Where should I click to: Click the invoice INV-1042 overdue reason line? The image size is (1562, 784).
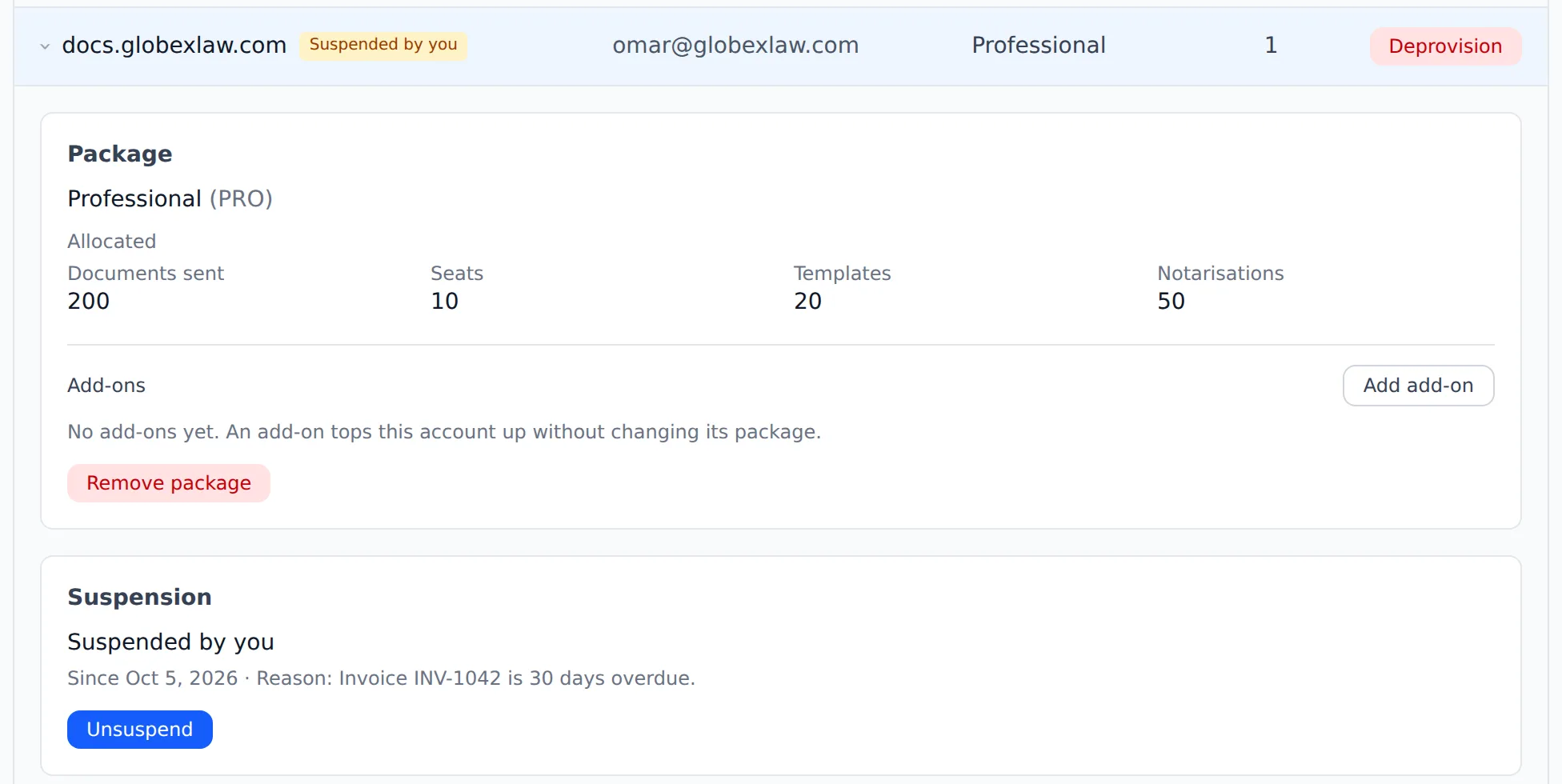[x=382, y=678]
